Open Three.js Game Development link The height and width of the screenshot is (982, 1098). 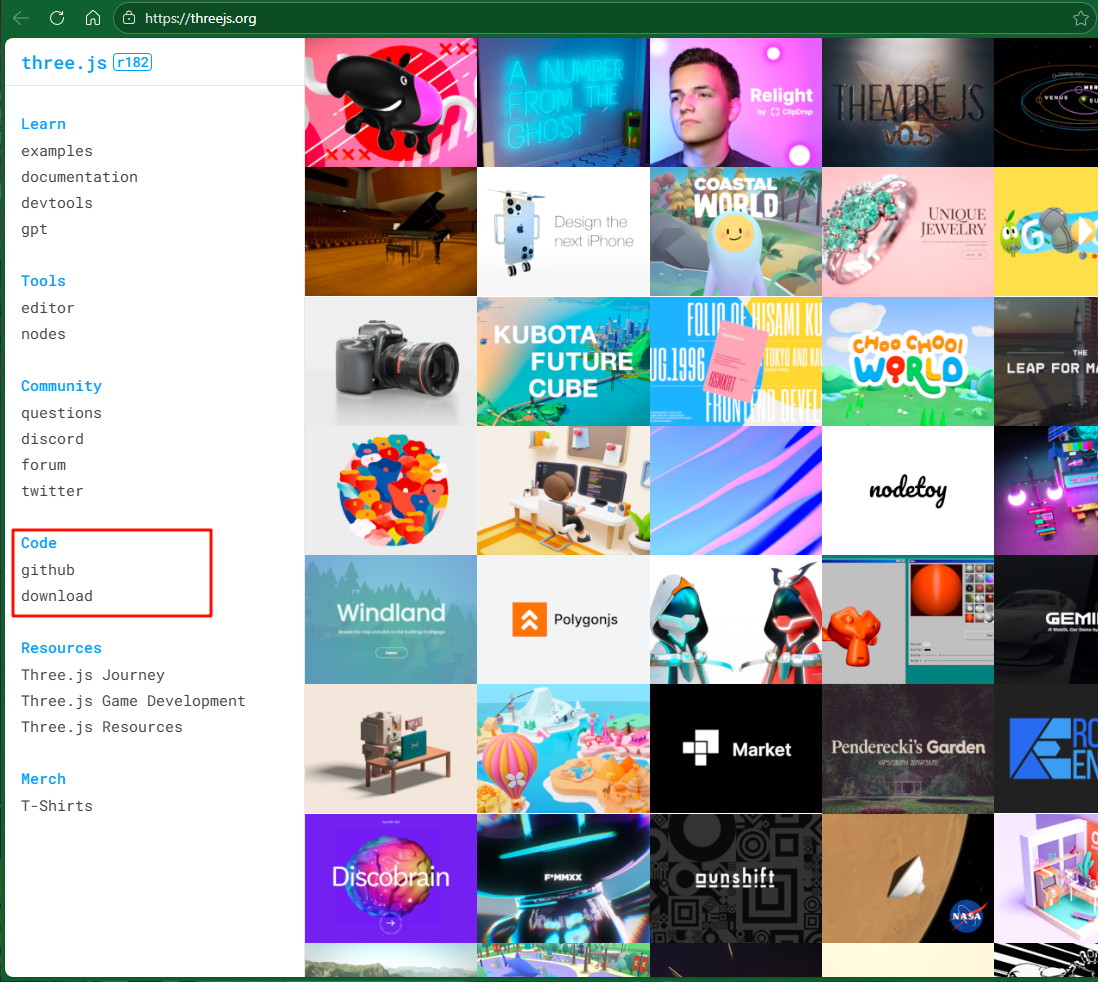[x=133, y=701]
